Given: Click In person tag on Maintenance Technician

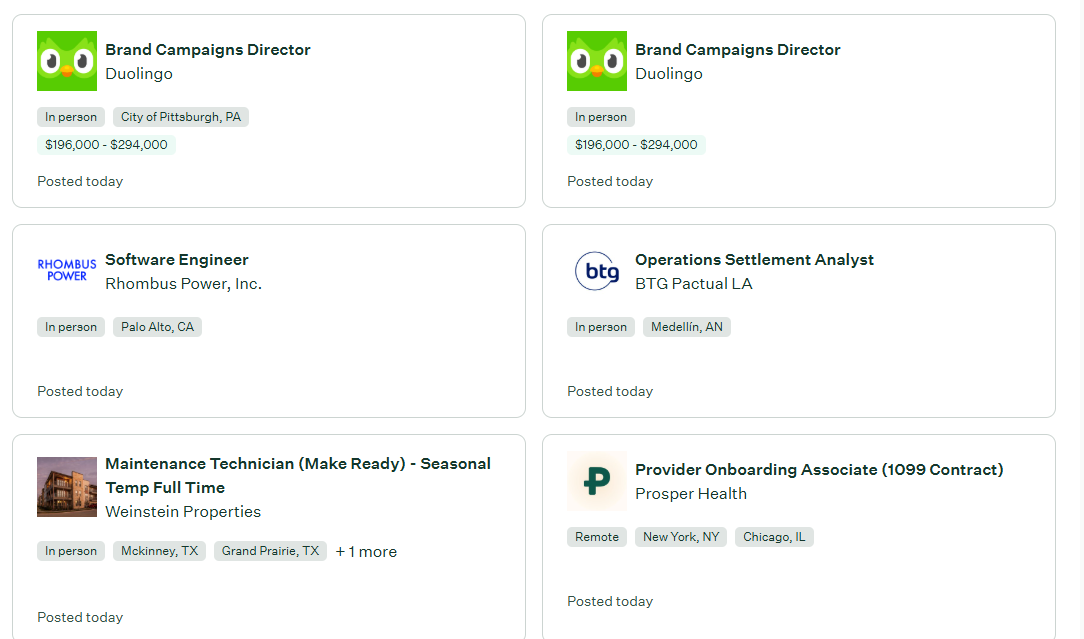Looking at the screenshot, I should coord(71,551).
